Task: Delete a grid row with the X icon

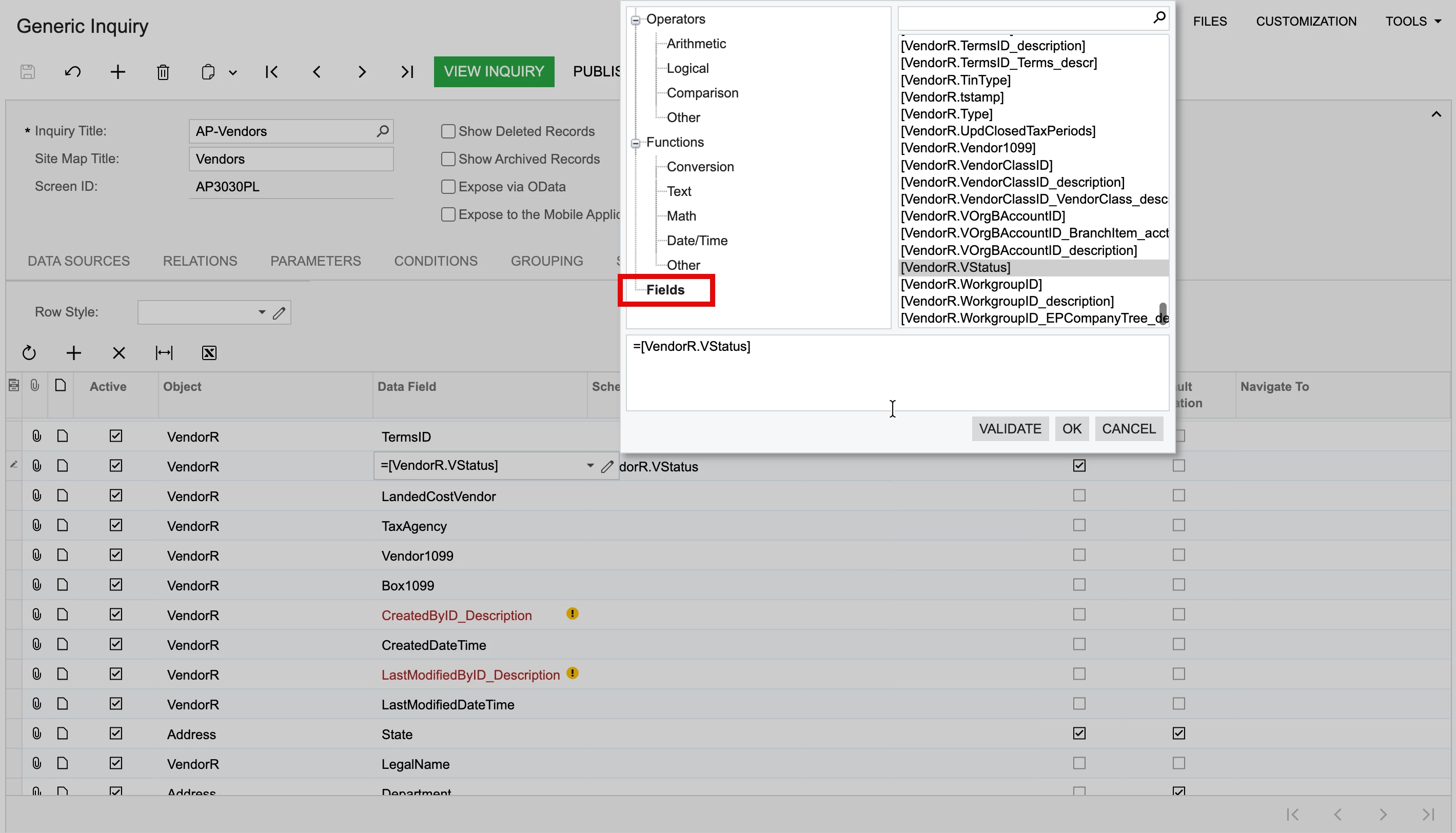Action: (x=119, y=353)
